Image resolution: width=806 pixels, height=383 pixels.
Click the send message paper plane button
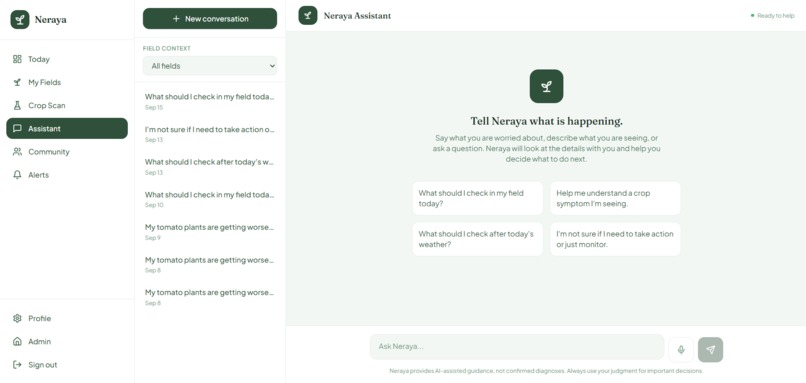click(710, 350)
